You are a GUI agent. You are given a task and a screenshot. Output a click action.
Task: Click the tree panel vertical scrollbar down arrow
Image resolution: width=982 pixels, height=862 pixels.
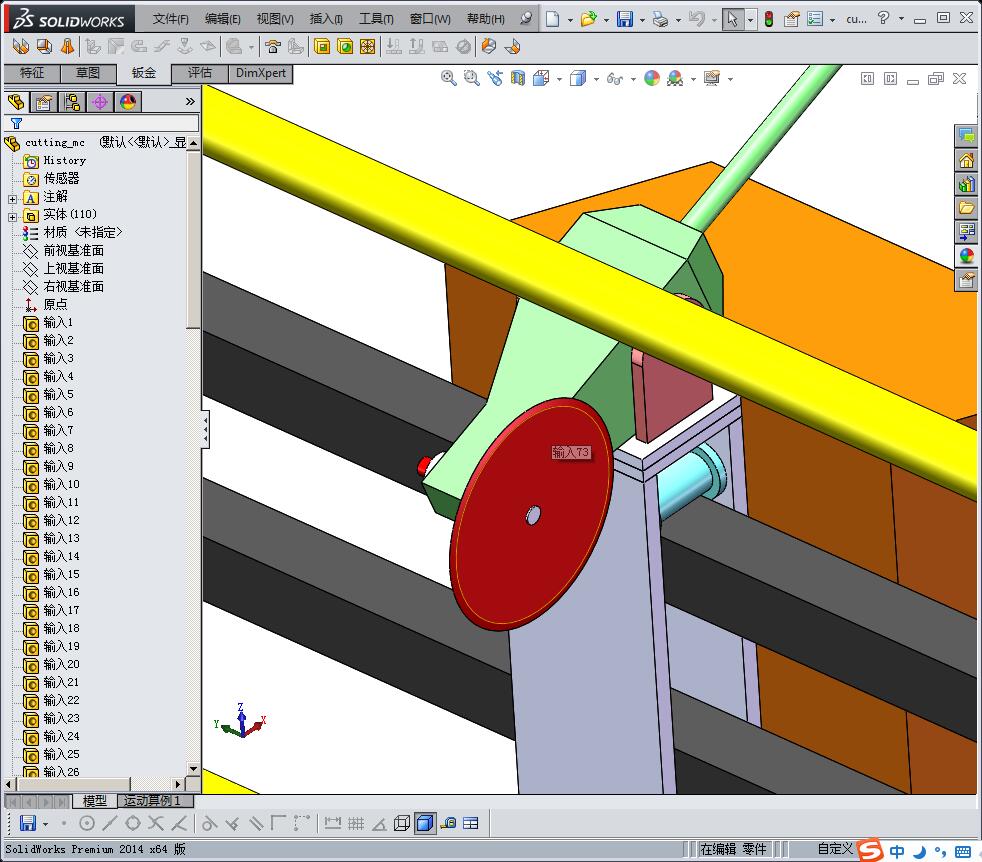(194, 769)
